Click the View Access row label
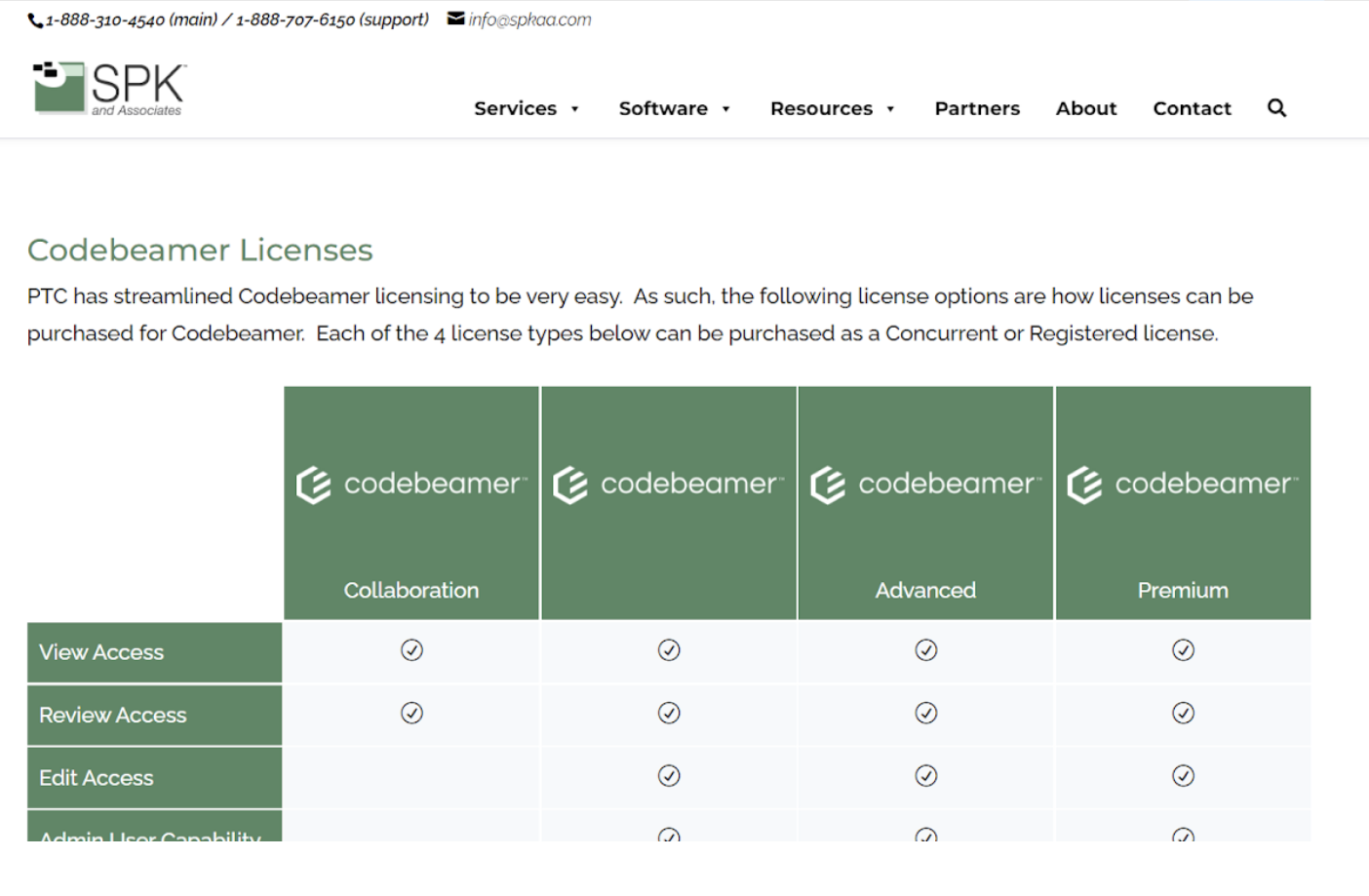Screen dimensions: 1369x896 tap(101, 652)
